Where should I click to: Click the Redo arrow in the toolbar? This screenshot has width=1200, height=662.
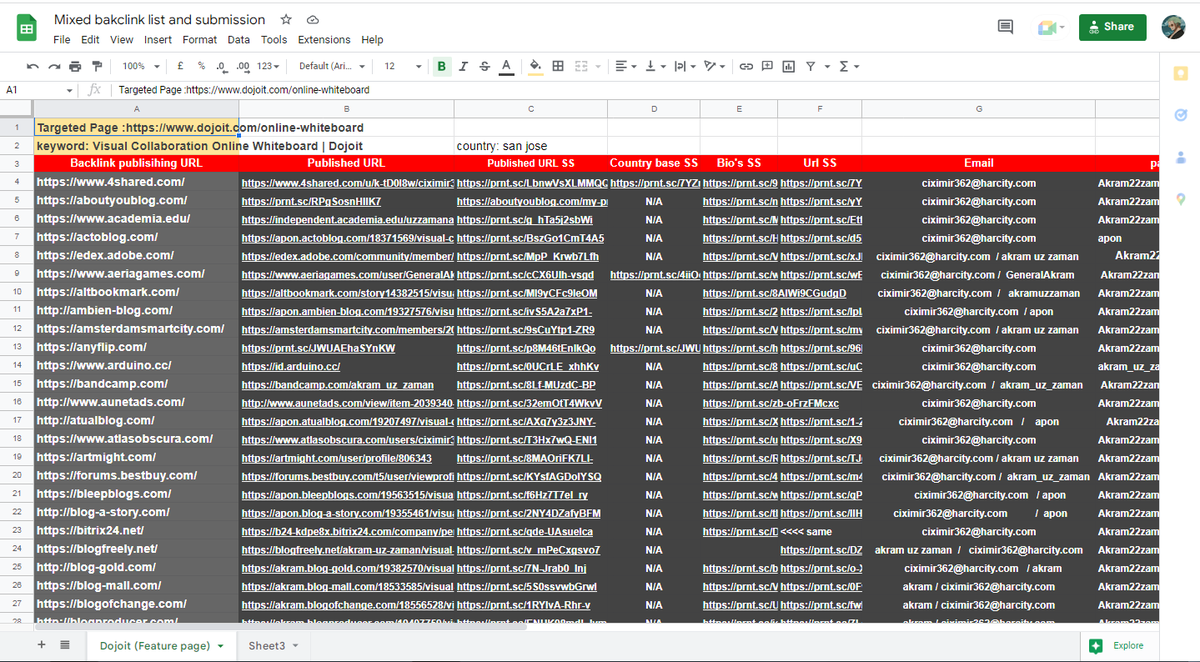[x=55, y=66]
